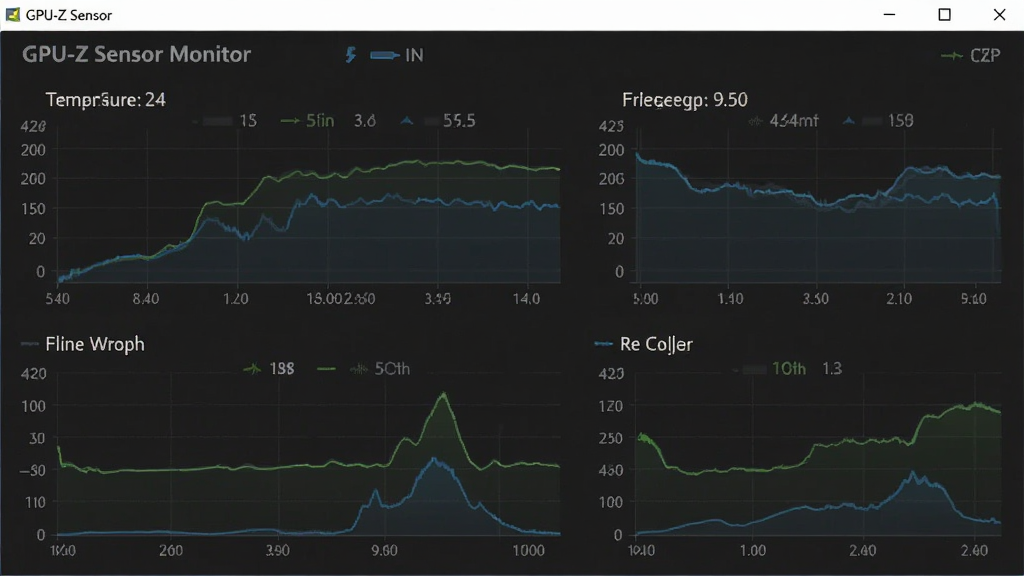Click the lightning bolt icon in header
This screenshot has width=1024, height=576.
pos(351,55)
